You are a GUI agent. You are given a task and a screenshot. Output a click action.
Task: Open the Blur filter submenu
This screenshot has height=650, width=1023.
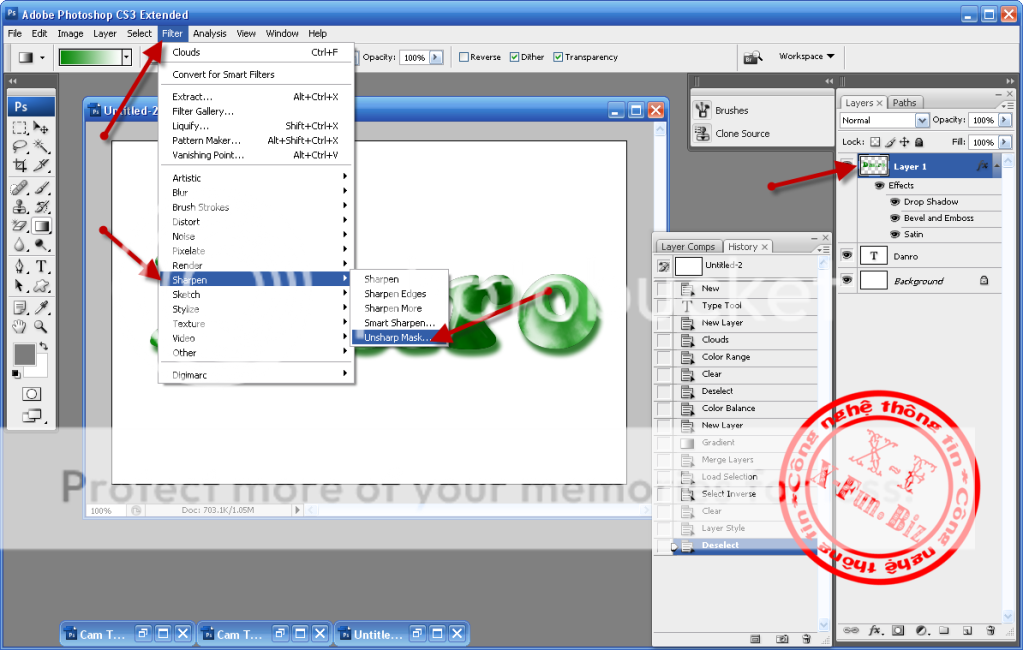pyautogui.click(x=257, y=193)
